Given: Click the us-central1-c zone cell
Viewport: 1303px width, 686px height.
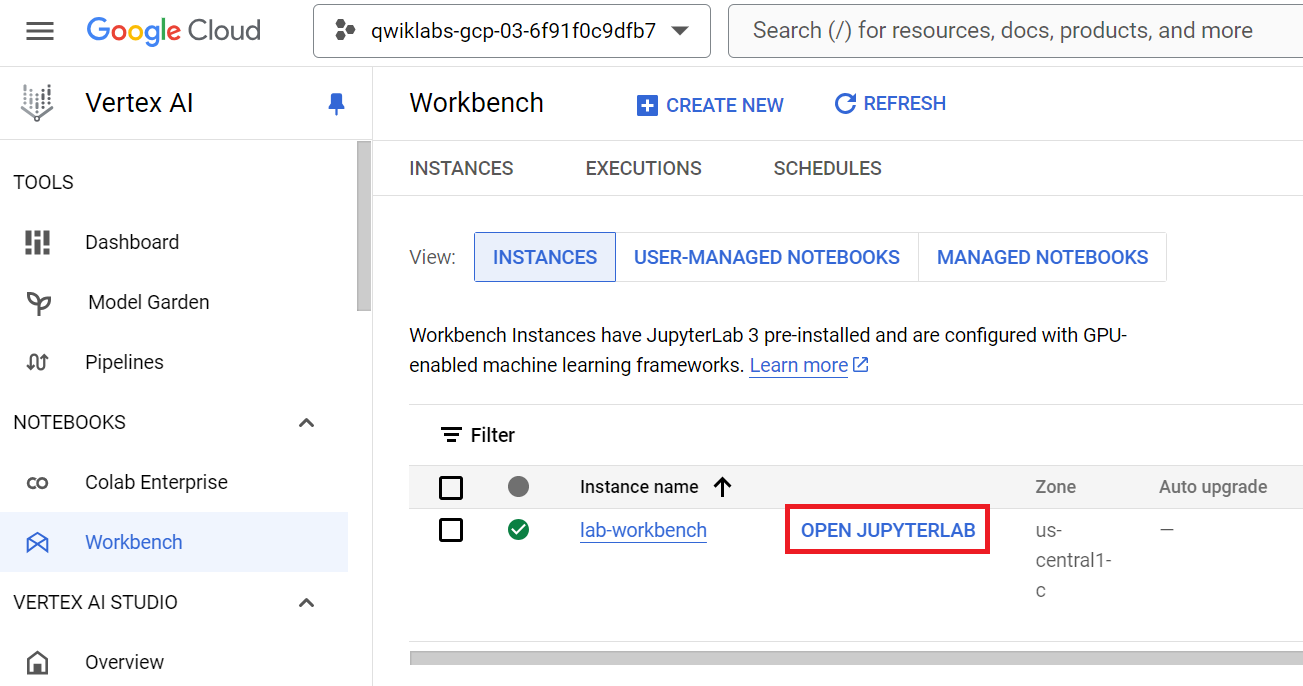Looking at the screenshot, I should [1073, 560].
